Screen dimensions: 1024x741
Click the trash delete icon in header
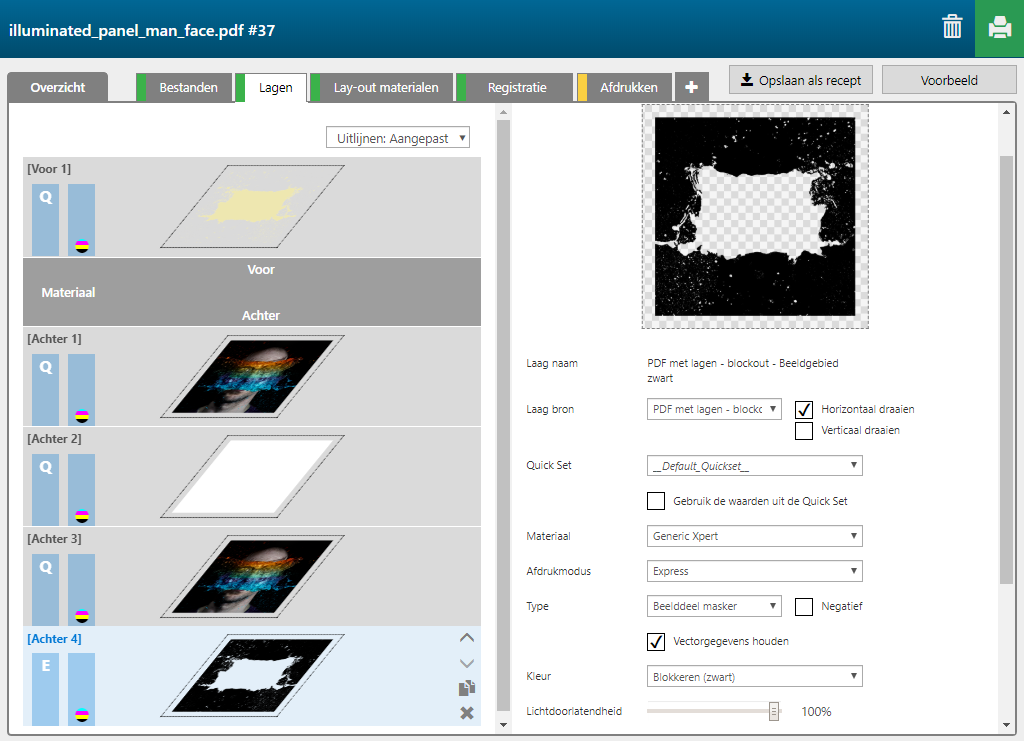pos(952,28)
